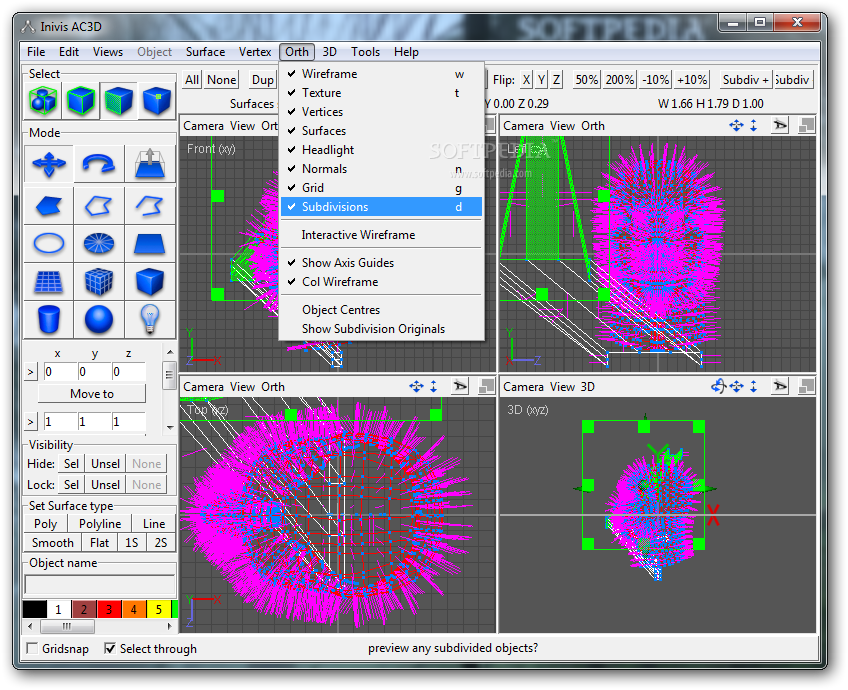Toggle Grid display option
Screen dimensions: 848x690
(x=381, y=188)
